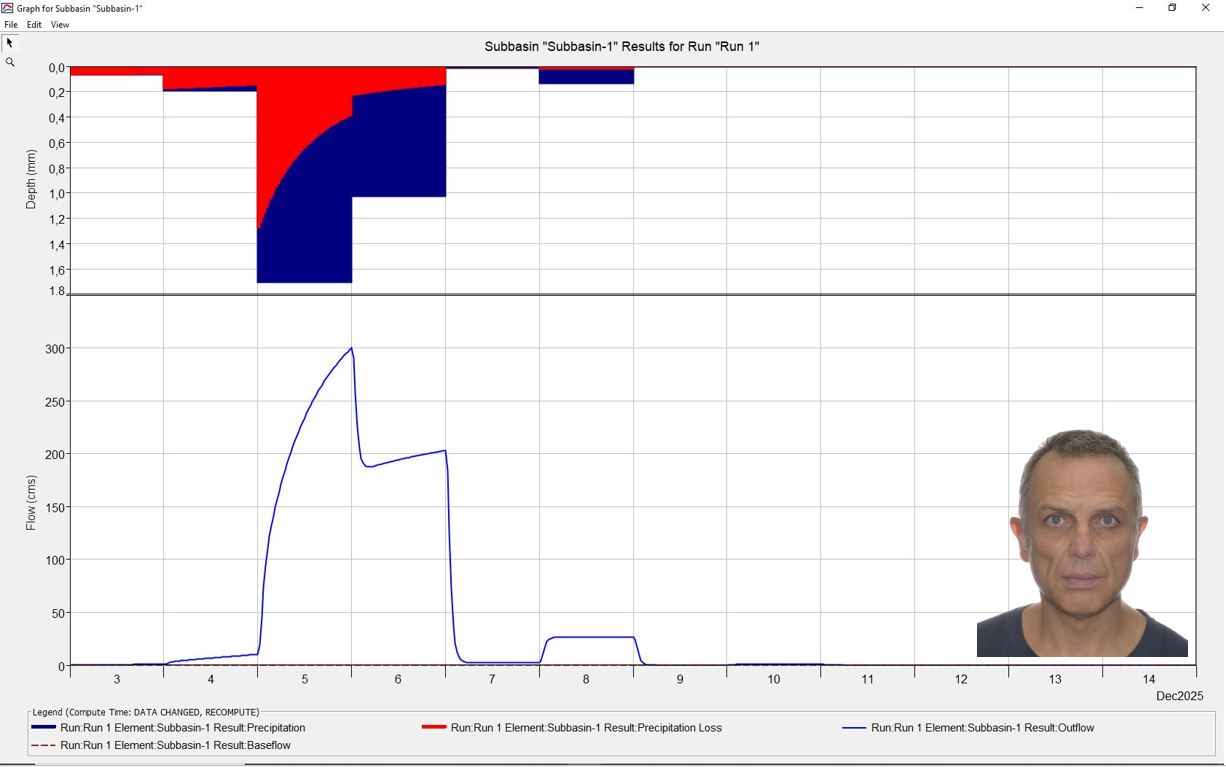Click the red Precipitation Loss legend swatch
1226x767 pixels.
click(435, 728)
